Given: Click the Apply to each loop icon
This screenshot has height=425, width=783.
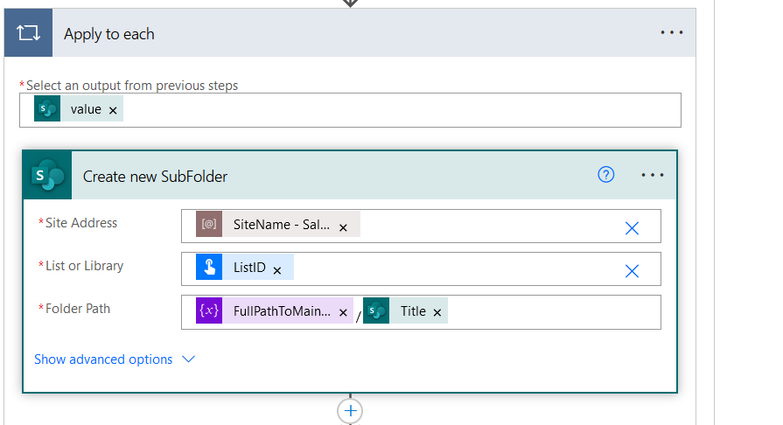Looking at the screenshot, I should pos(28,33).
